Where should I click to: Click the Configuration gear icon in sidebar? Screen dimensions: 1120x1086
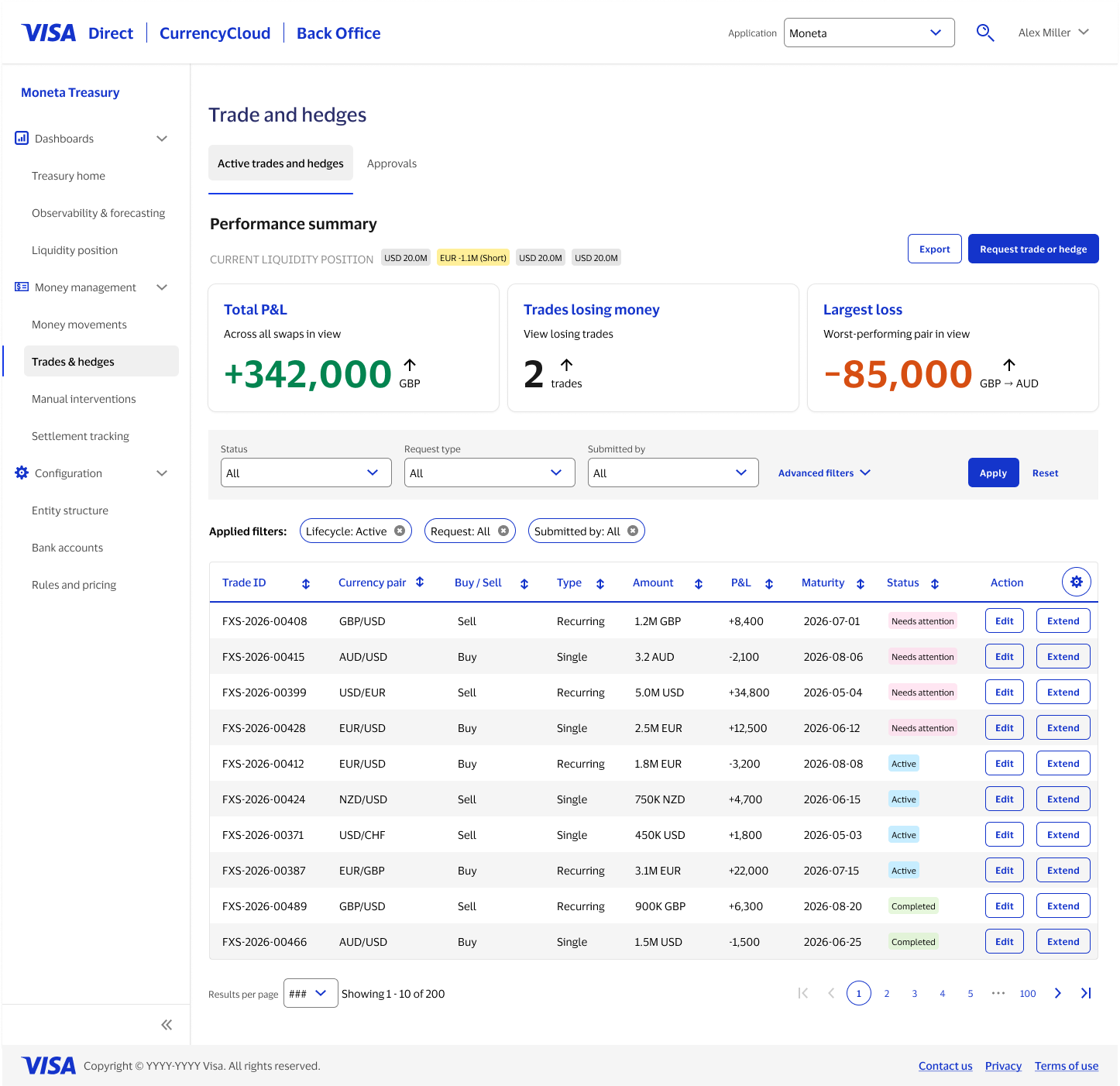coord(22,473)
